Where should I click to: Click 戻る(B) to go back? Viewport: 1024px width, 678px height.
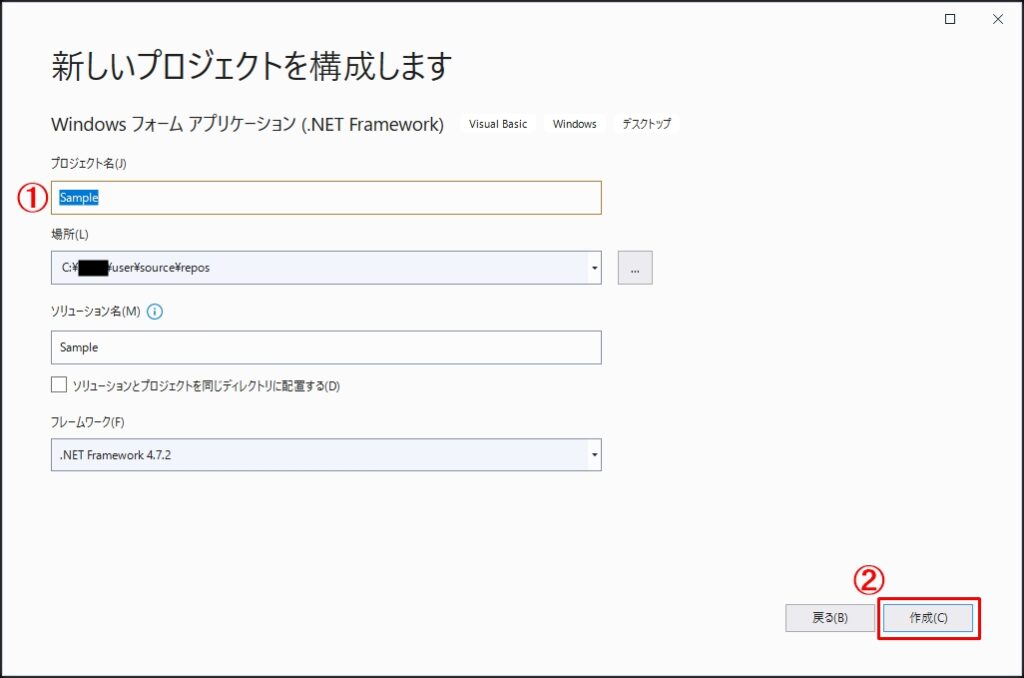[x=829, y=618]
